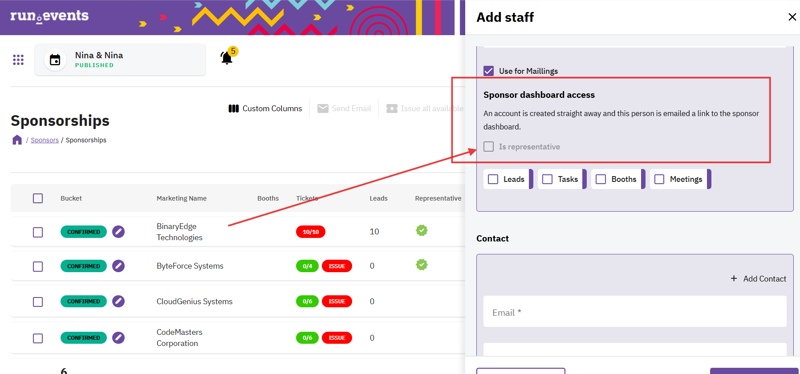This screenshot has width=800, height=374.
Task: Click CloudGenius Systems marketing name
Action: click(x=194, y=301)
